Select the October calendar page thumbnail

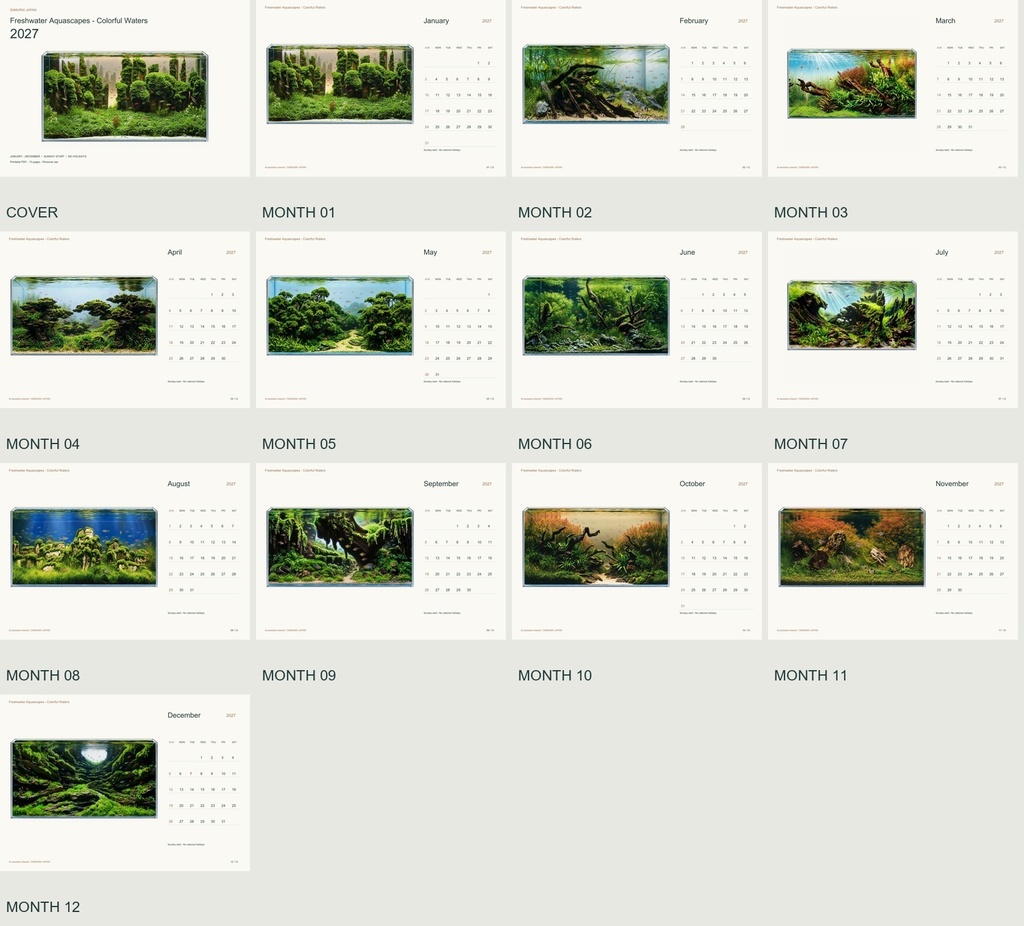637,551
